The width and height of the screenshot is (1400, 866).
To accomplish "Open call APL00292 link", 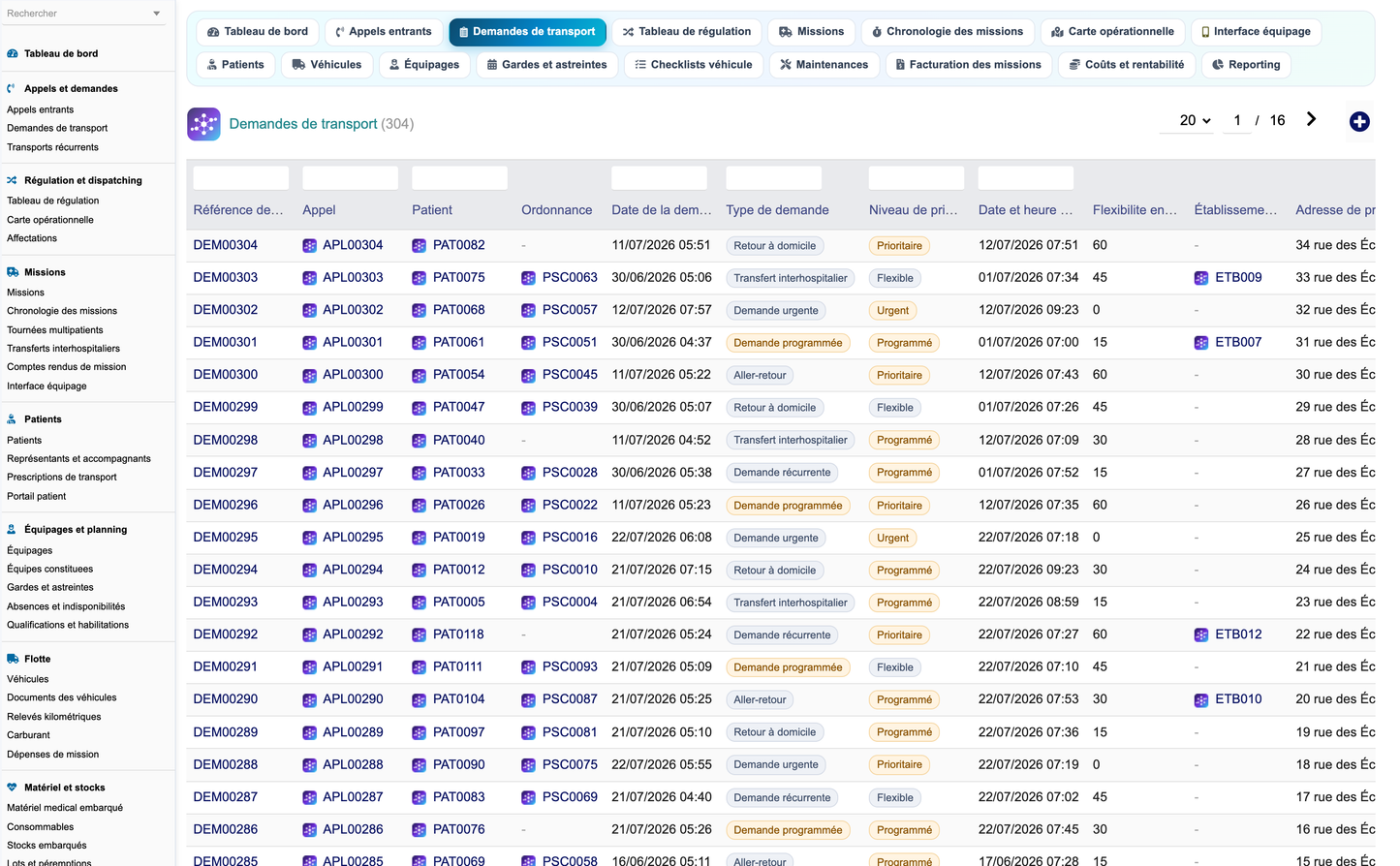I will (x=353, y=634).
